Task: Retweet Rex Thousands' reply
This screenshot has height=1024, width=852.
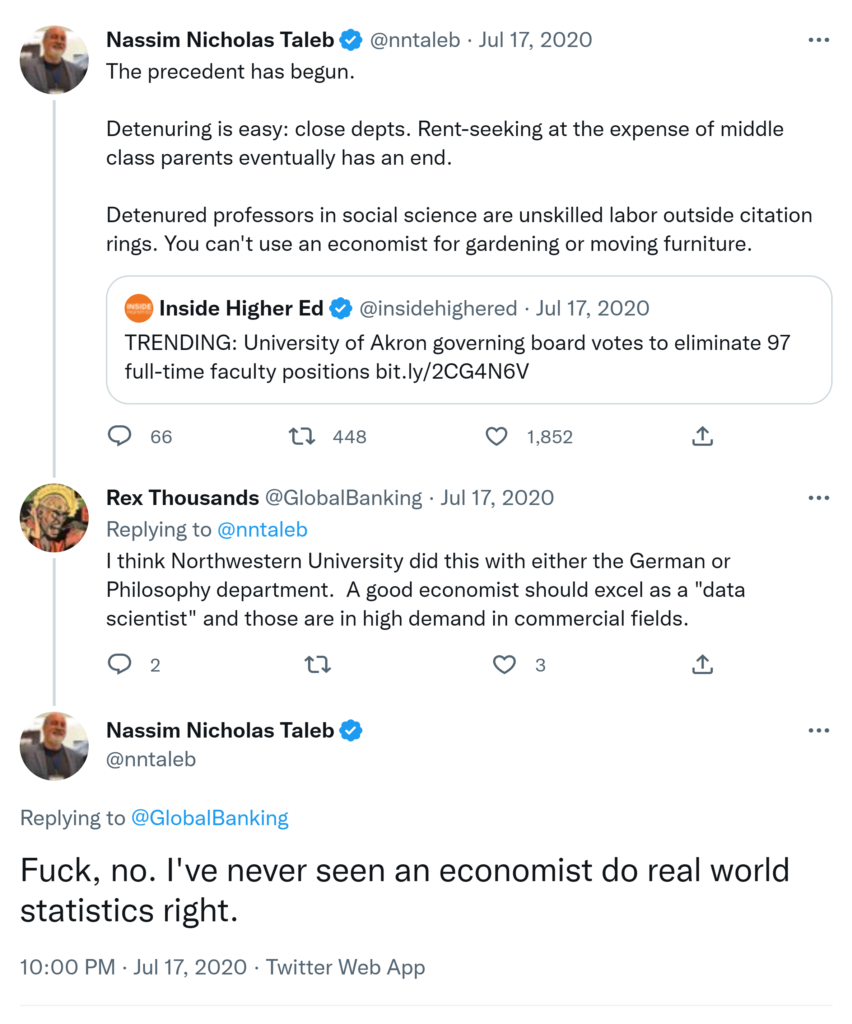Action: pyautogui.click(x=317, y=664)
